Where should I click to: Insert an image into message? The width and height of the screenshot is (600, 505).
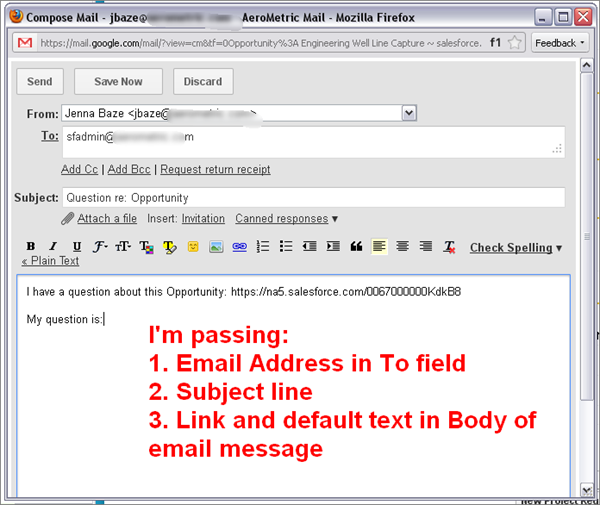pyautogui.click(x=216, y=247)
